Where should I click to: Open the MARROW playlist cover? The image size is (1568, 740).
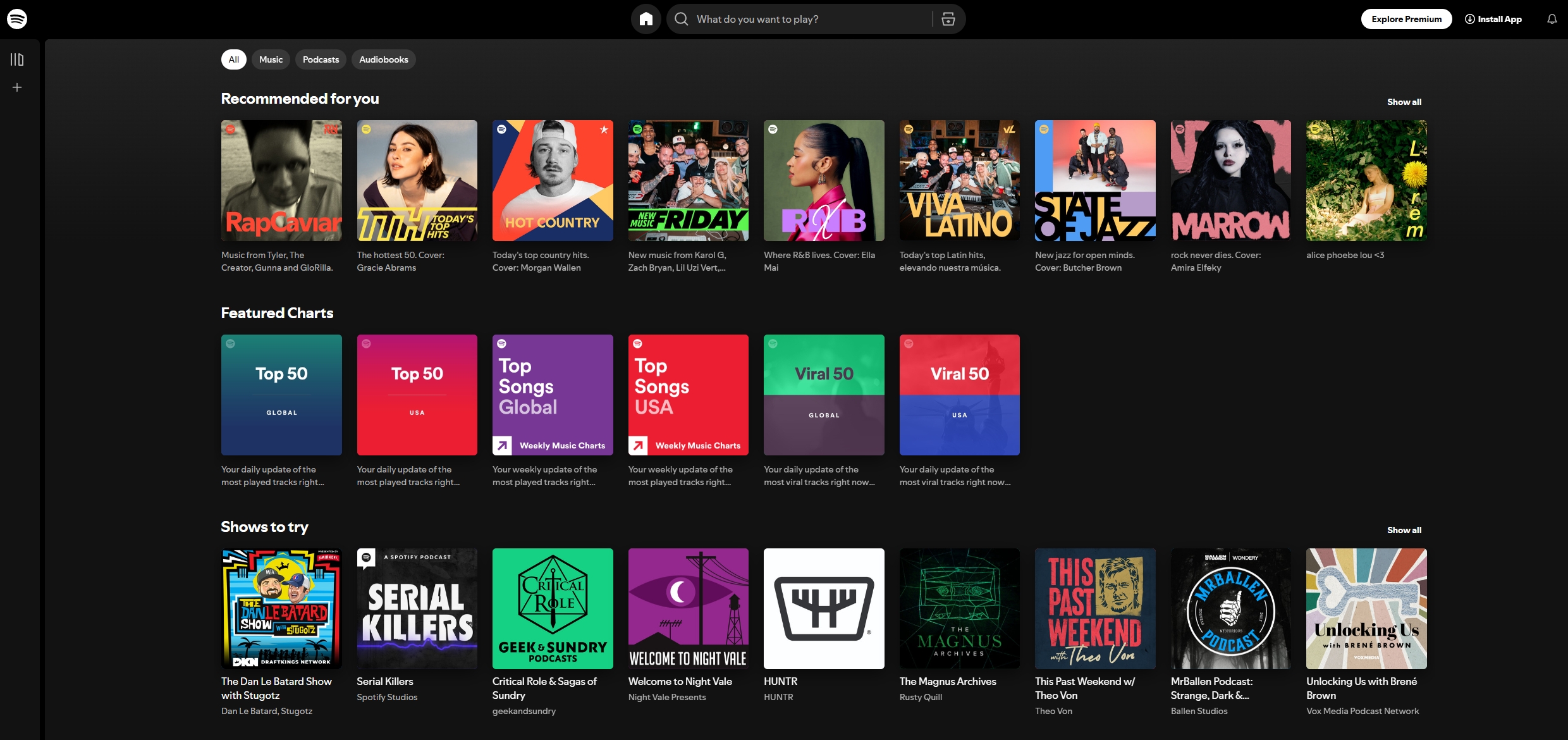tap(1230, 180)
